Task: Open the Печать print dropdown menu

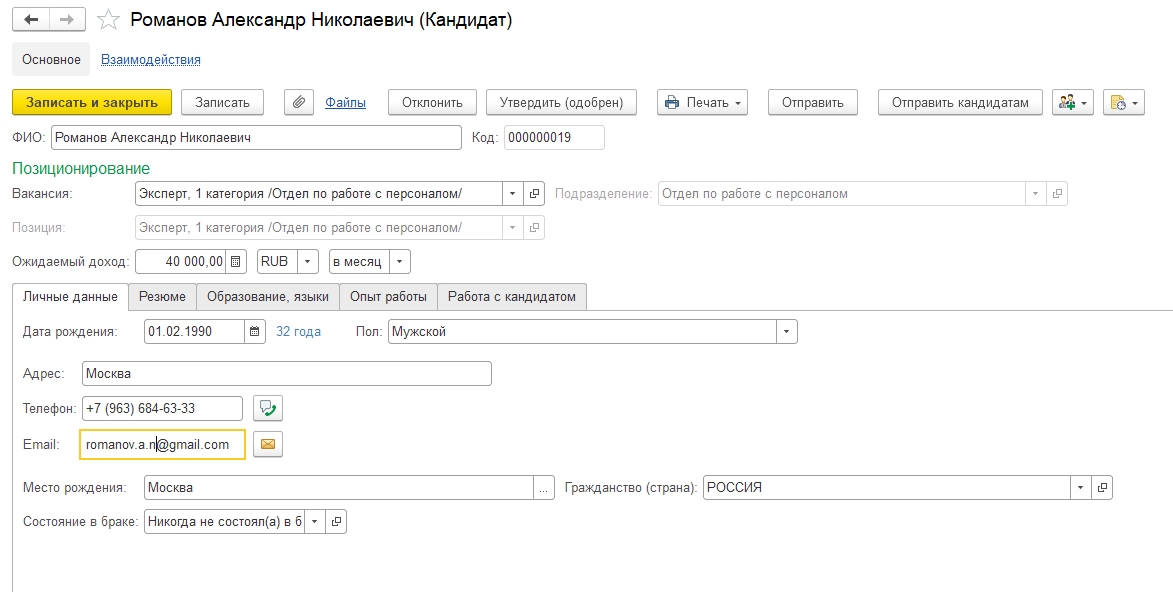Action: point(702,102)
